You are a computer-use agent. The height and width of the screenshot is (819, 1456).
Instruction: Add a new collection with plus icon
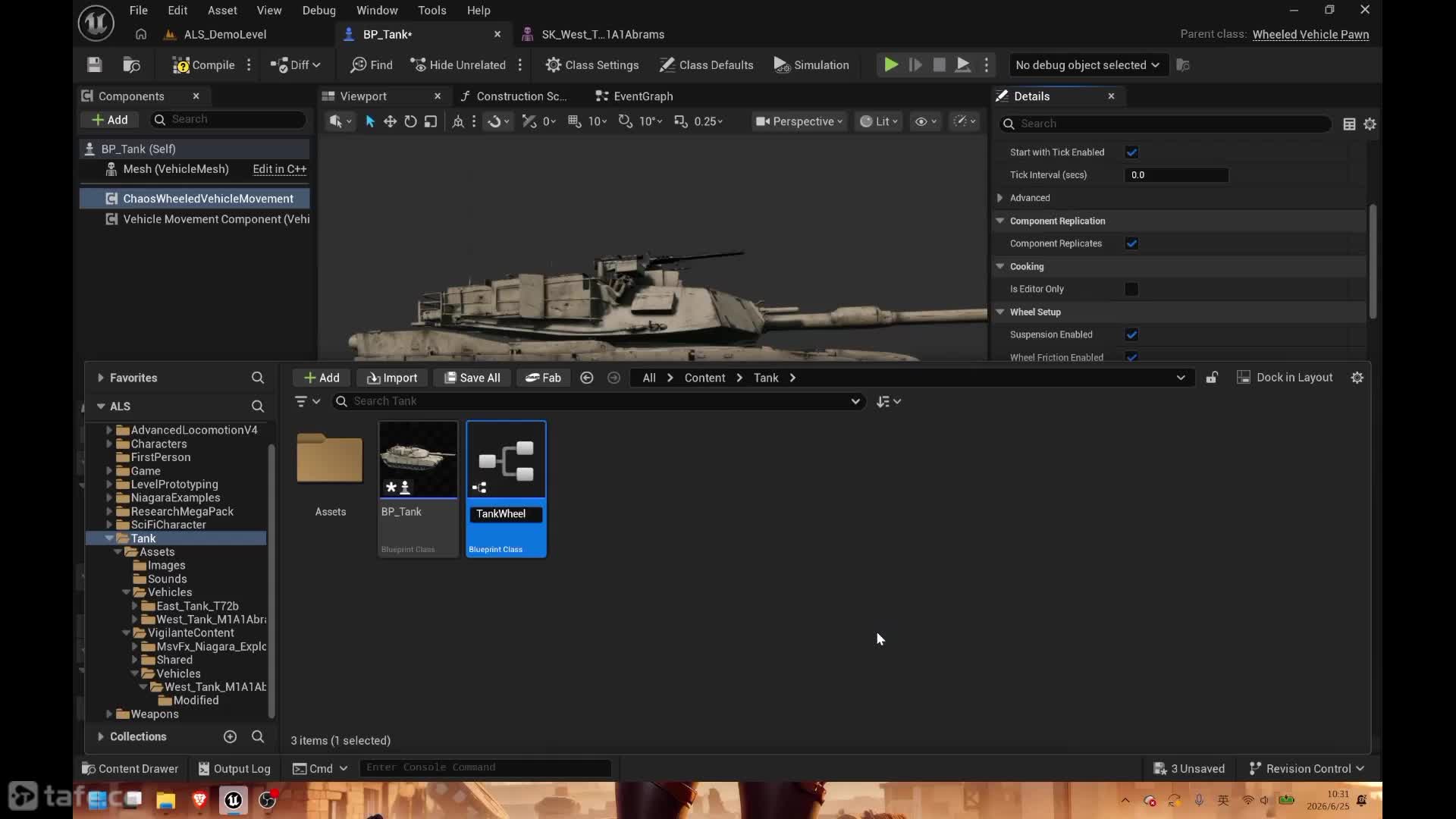[x=231, y=736]
